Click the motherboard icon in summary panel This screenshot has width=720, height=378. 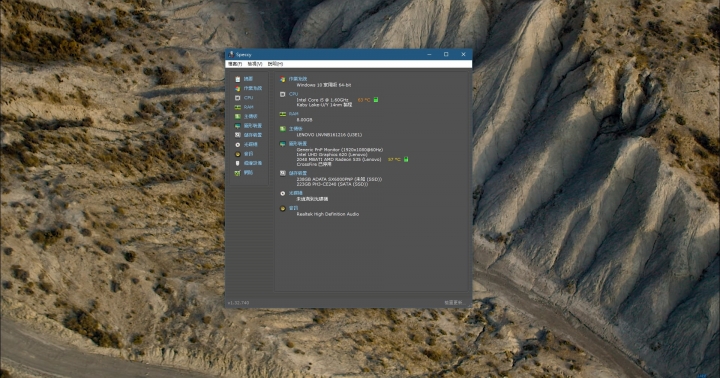282,129
